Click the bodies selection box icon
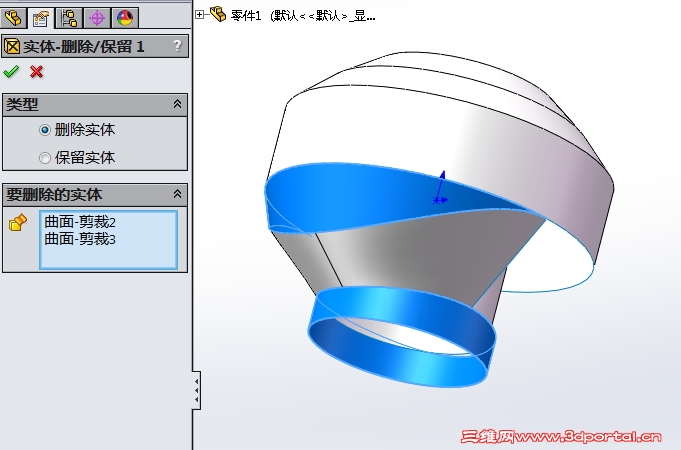The width and height of the screenshot is (681, 450). pyautogui.click(x=18, y=222)
